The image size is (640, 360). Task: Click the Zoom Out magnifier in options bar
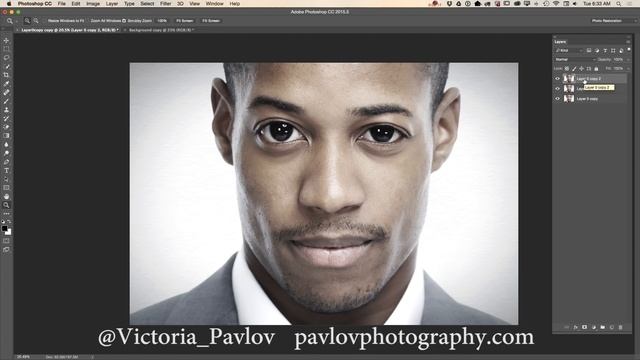pos(36,20)
